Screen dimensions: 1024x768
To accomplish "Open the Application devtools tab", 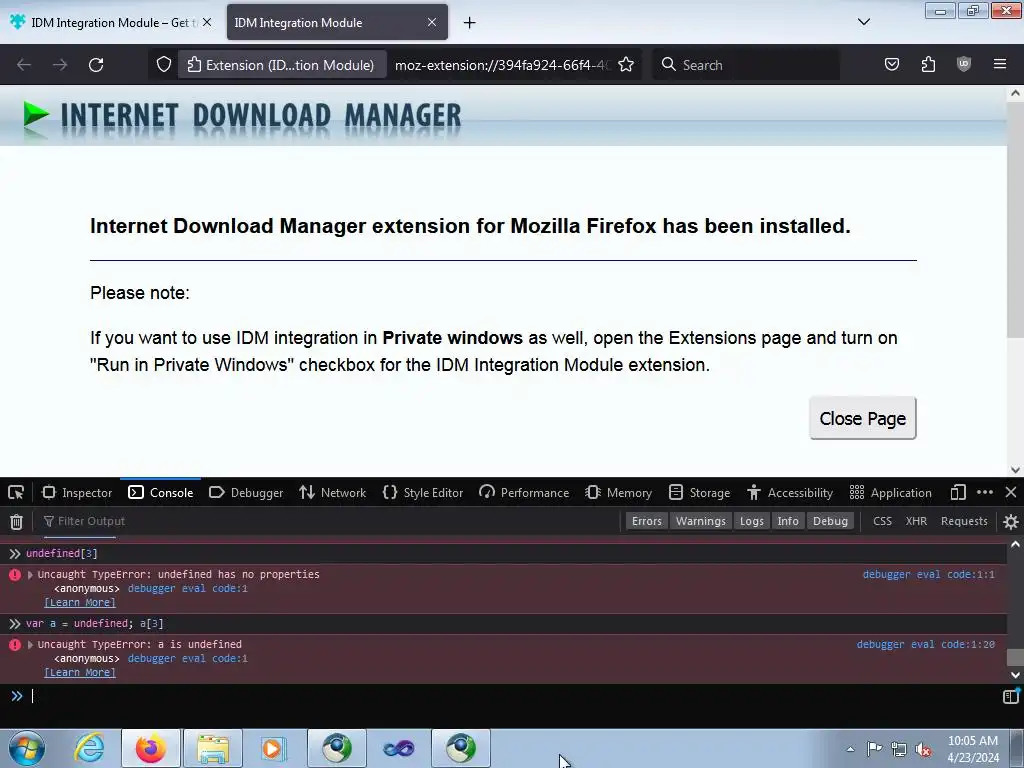I will [891, 492].
